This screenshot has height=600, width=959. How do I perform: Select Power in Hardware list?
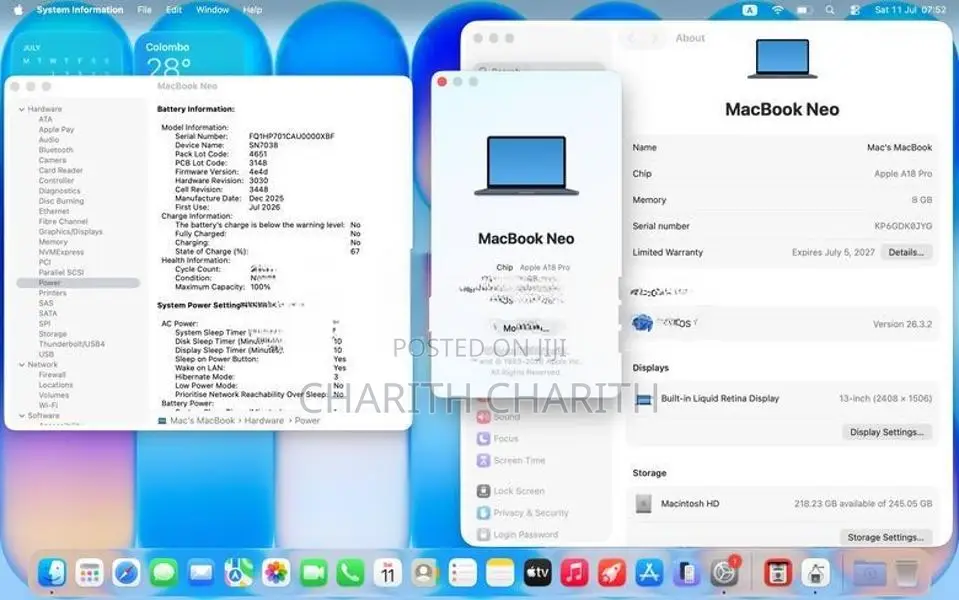click(78, 283)
